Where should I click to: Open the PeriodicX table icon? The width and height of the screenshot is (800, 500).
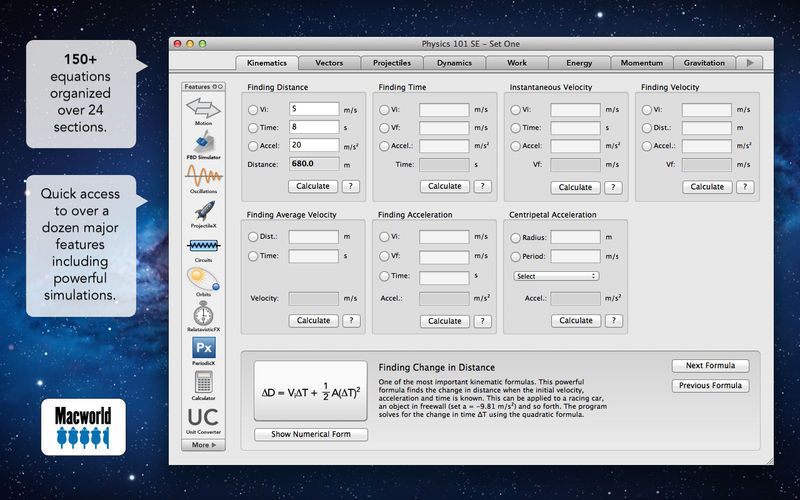(x=202, y=348)
